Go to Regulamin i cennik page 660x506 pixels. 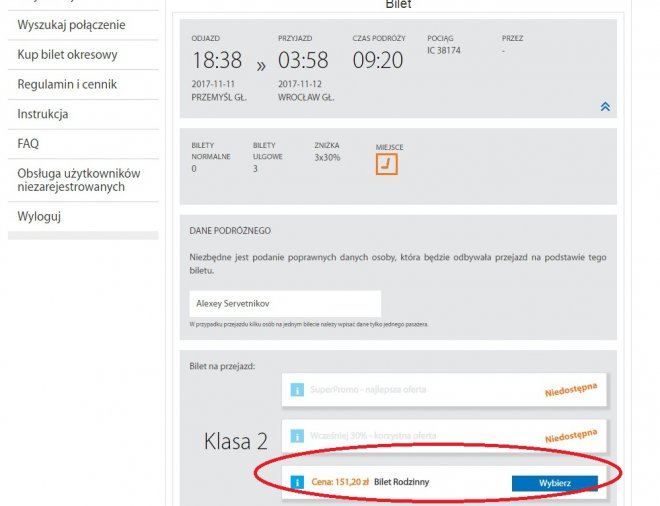[x=67, y=85]
